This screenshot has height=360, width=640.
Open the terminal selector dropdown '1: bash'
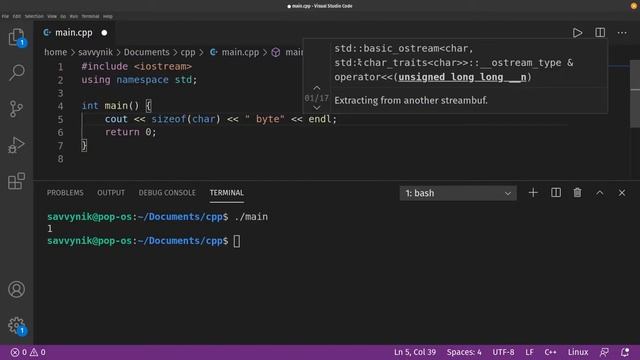click(x=458, y=193)
